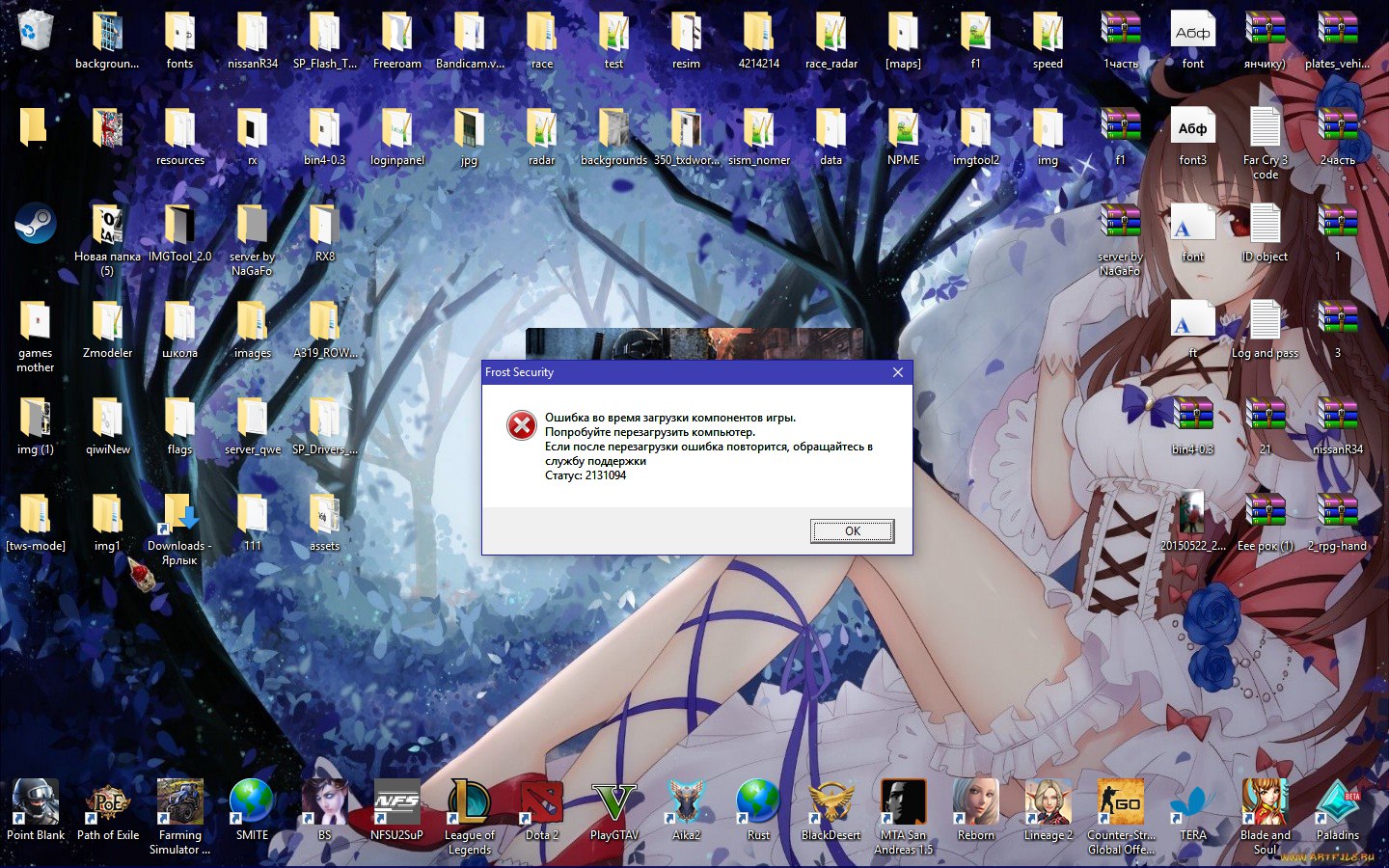Viewport: 1389px width, 868px height.
Task: Open the Recycle Bin icon
Action: point(35,31)
